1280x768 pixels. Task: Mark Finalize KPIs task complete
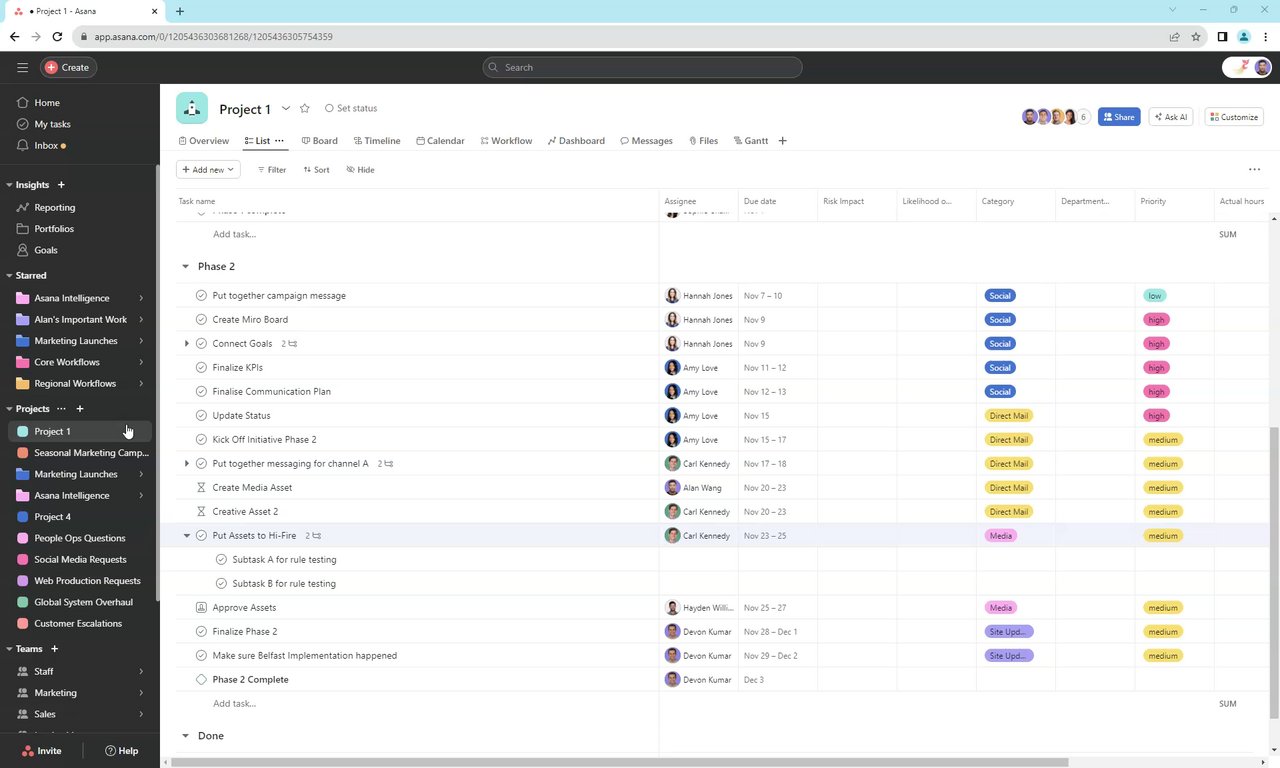pyautogui.click(x=201, y=368)
